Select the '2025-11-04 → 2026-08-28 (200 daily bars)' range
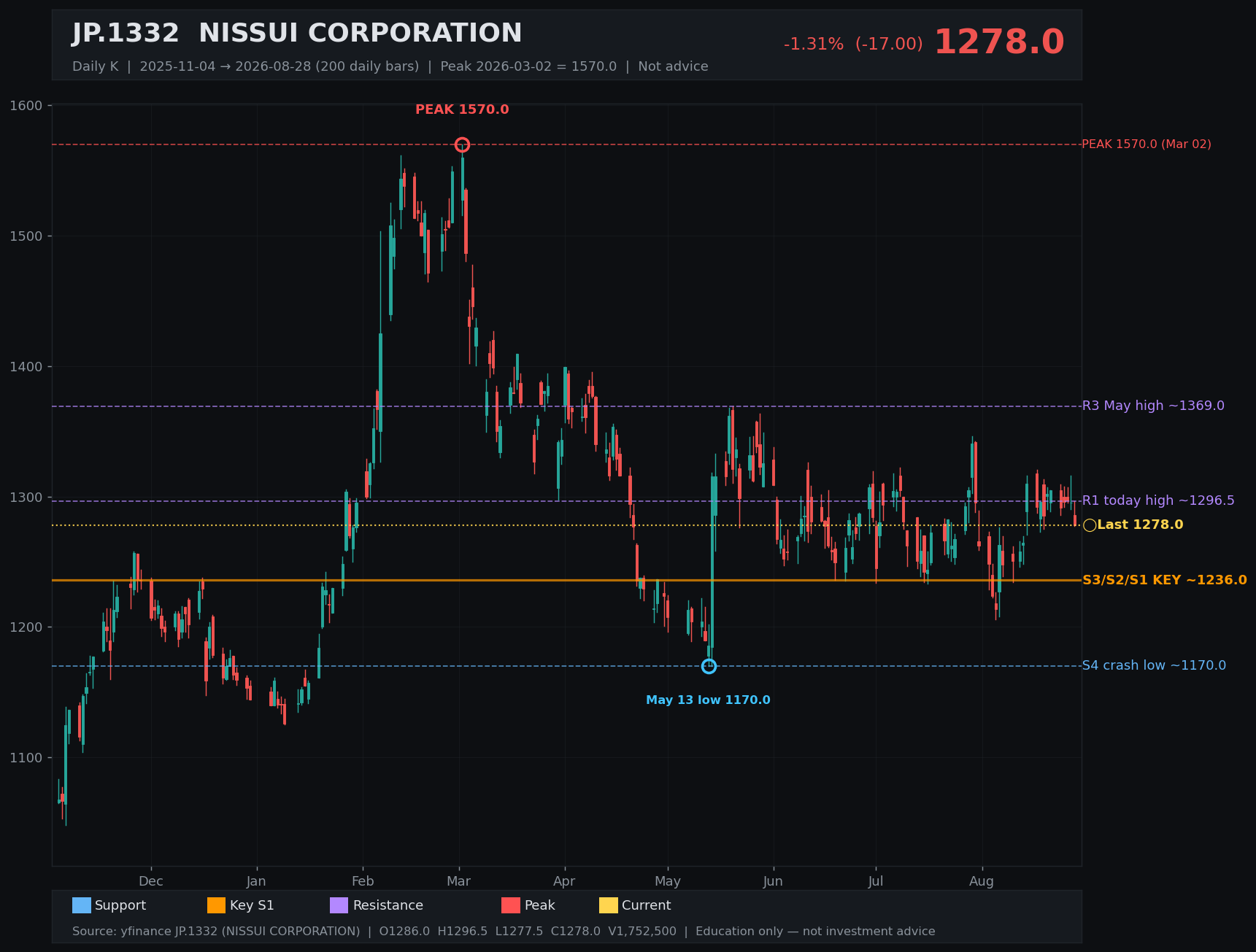The width and height of the screenshot is (1256, 952). coord(280,66)
